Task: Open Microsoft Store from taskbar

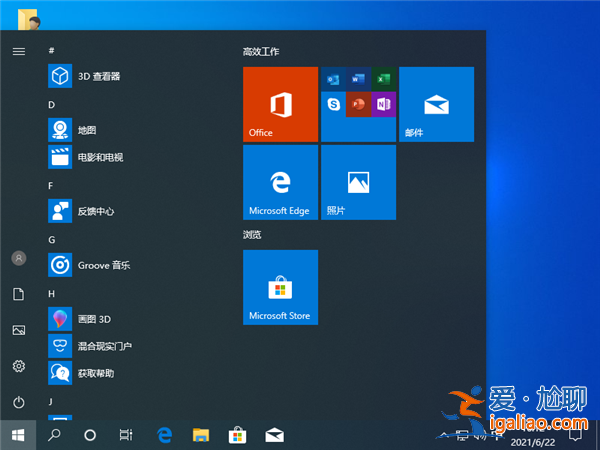Action: coord(237,435)
